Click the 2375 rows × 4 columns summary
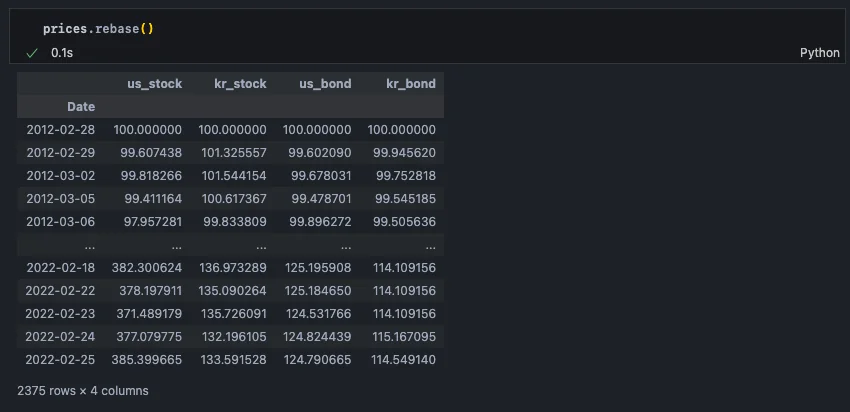The height and width of the screenshot is (412, 850). (83, 391)
